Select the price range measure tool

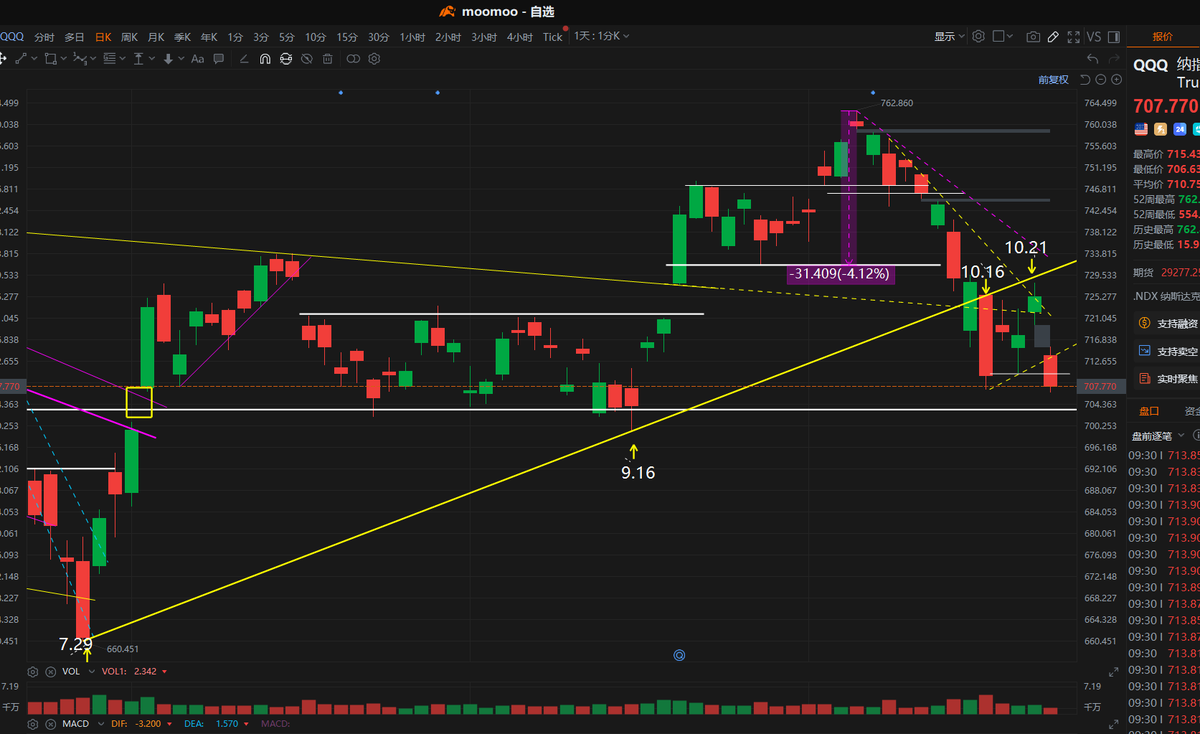138,59
